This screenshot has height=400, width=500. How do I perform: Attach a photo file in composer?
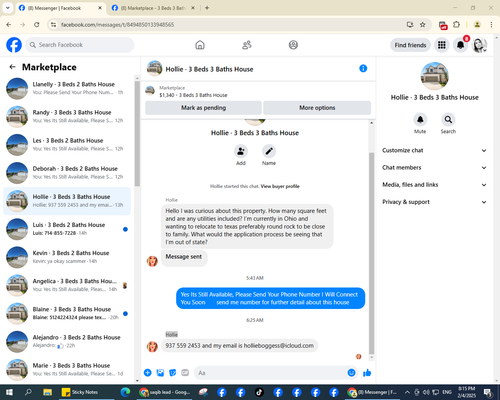coord(160,373)
